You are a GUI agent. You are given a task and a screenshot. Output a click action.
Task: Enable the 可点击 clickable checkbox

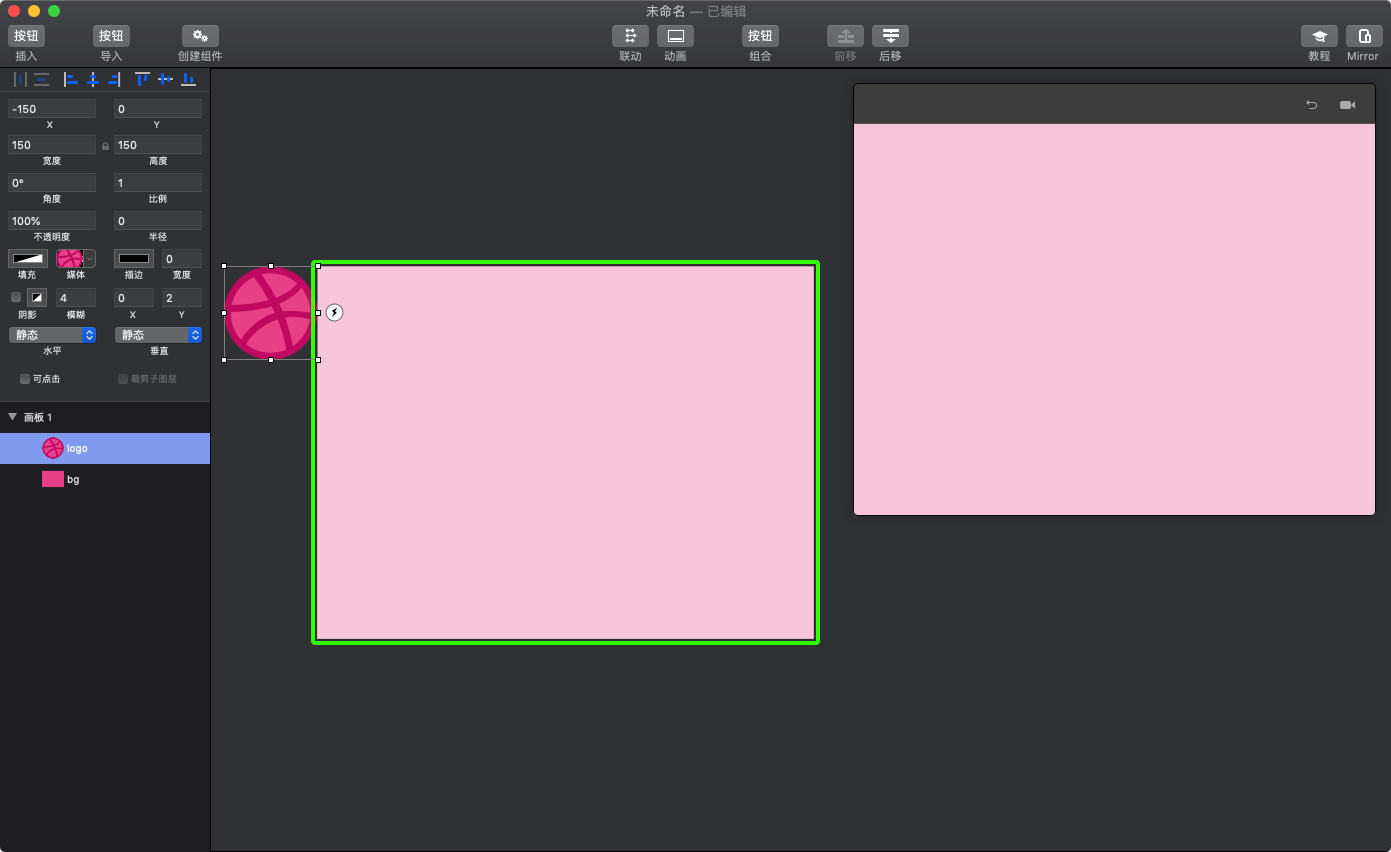tap(25, 379)
